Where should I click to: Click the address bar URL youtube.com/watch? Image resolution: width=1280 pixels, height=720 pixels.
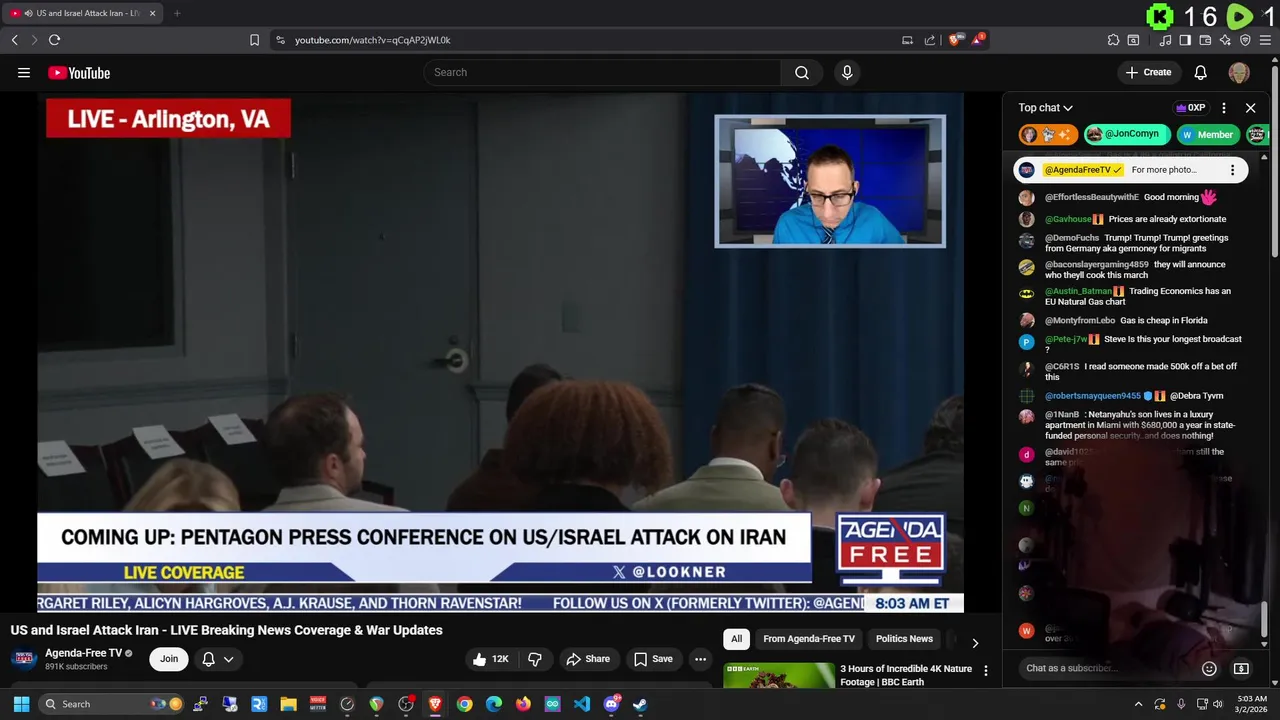click(x=373, y=40)
